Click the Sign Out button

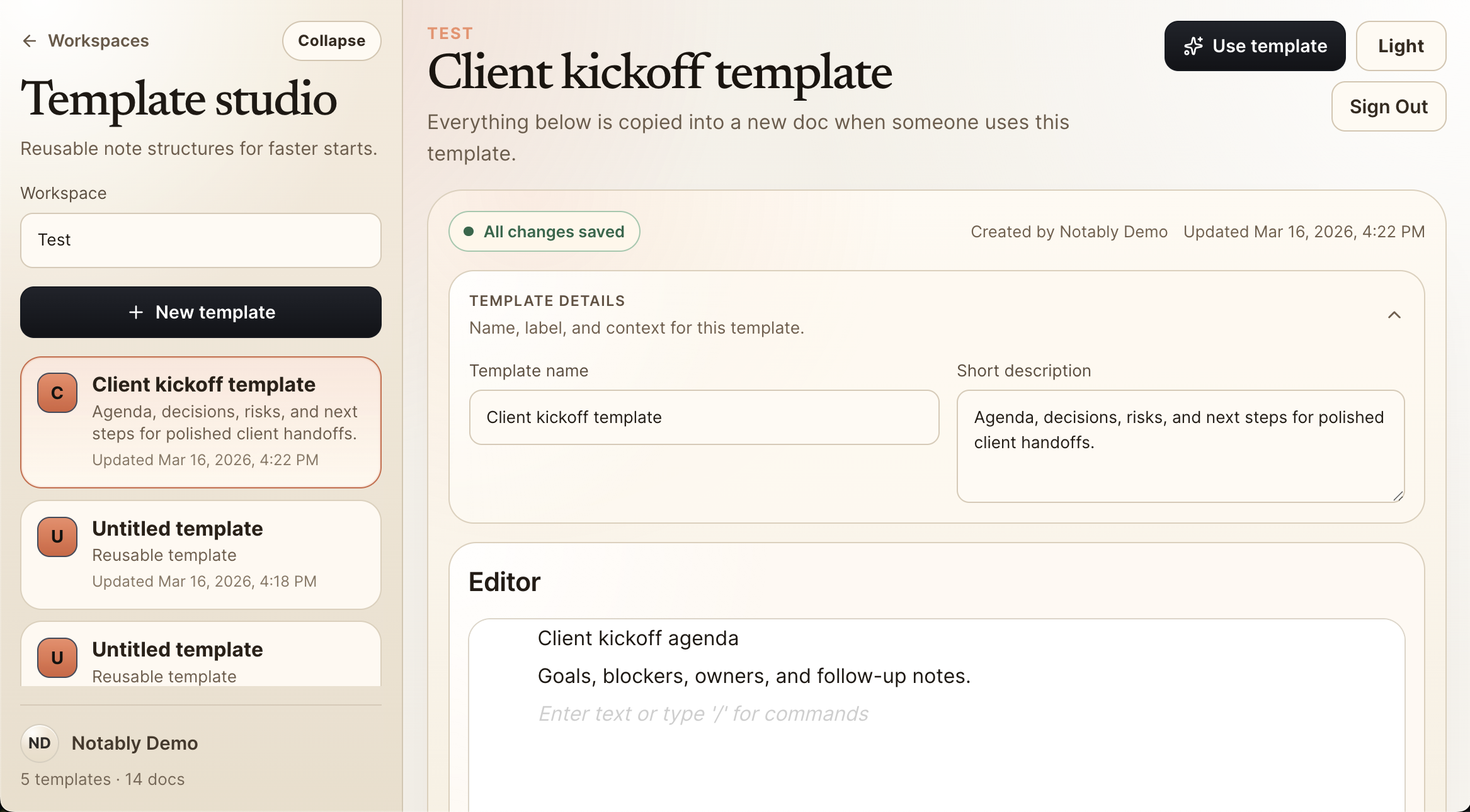click(x=1389, y=106)
